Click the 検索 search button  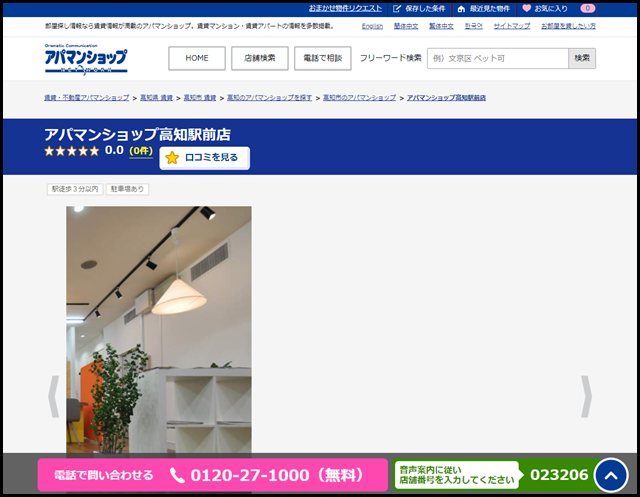click(582, 58)
